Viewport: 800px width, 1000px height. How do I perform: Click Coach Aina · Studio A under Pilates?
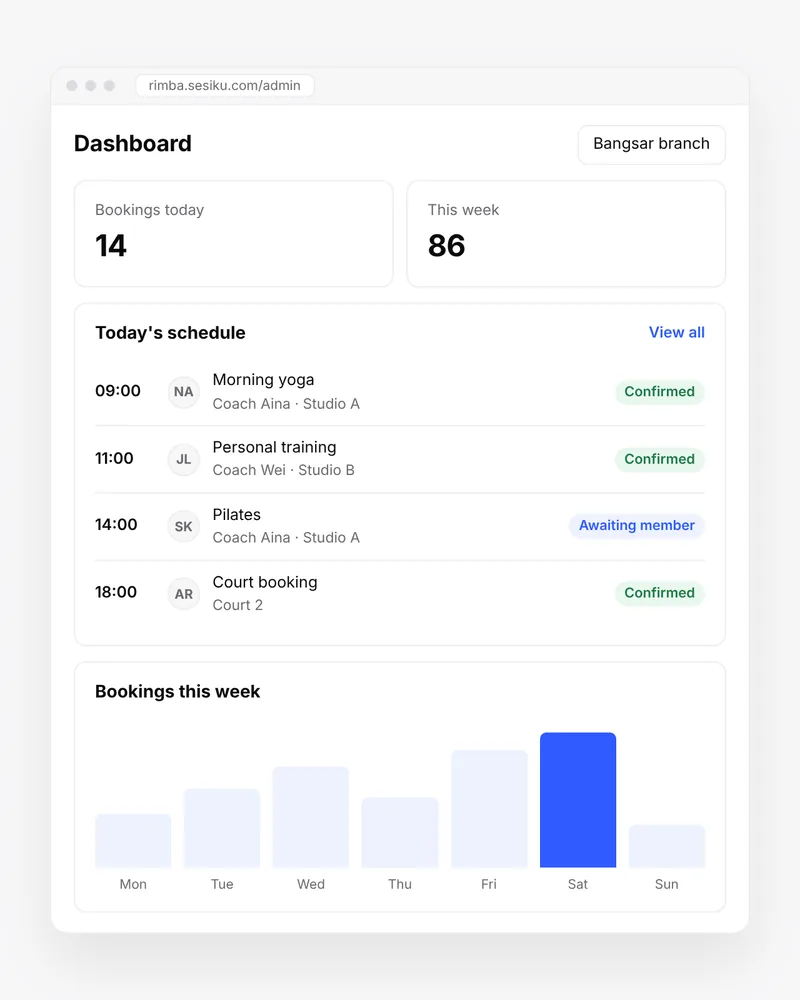pos(286,538)
